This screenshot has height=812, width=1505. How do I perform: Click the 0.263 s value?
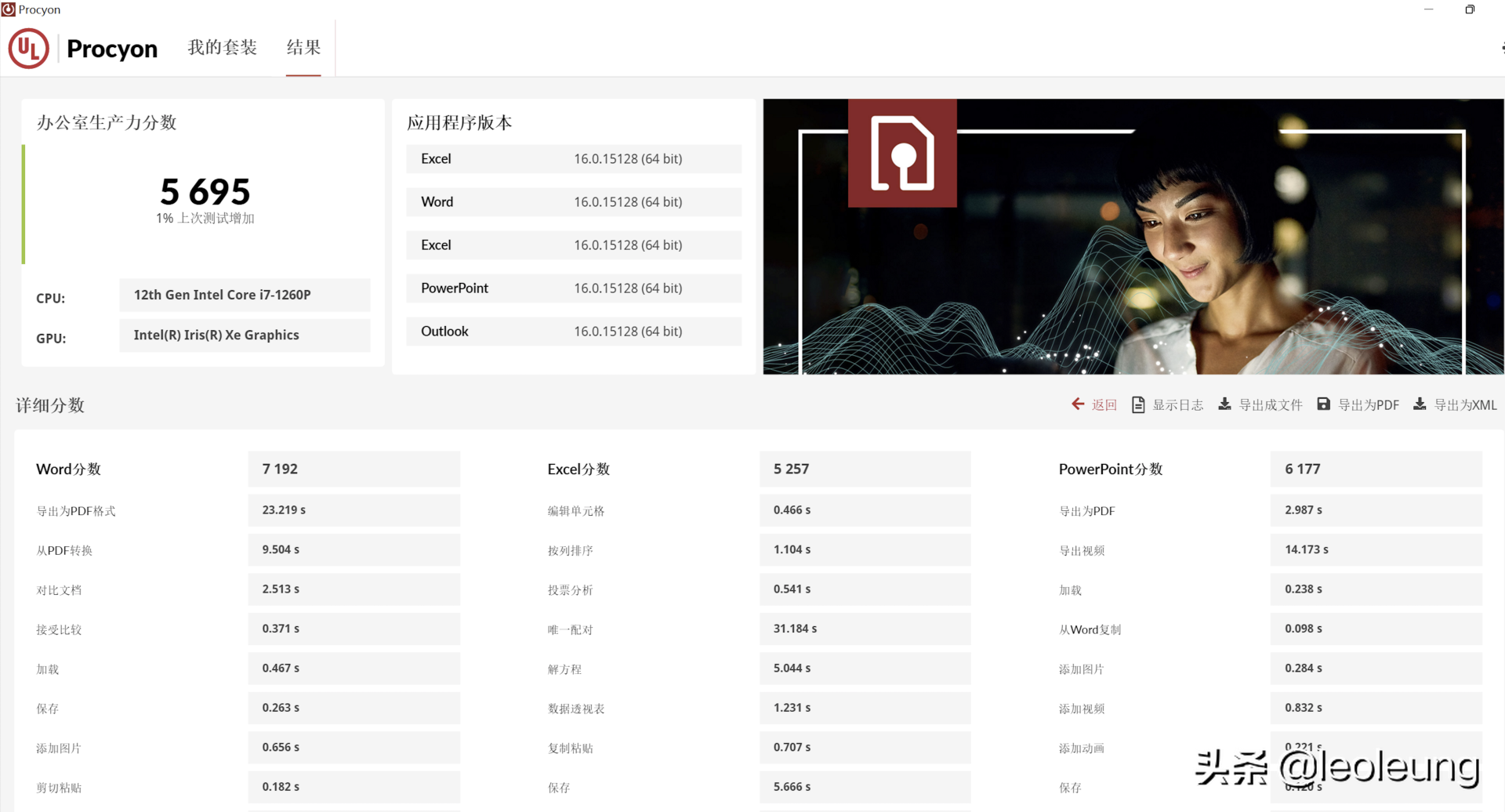point(354,708)
